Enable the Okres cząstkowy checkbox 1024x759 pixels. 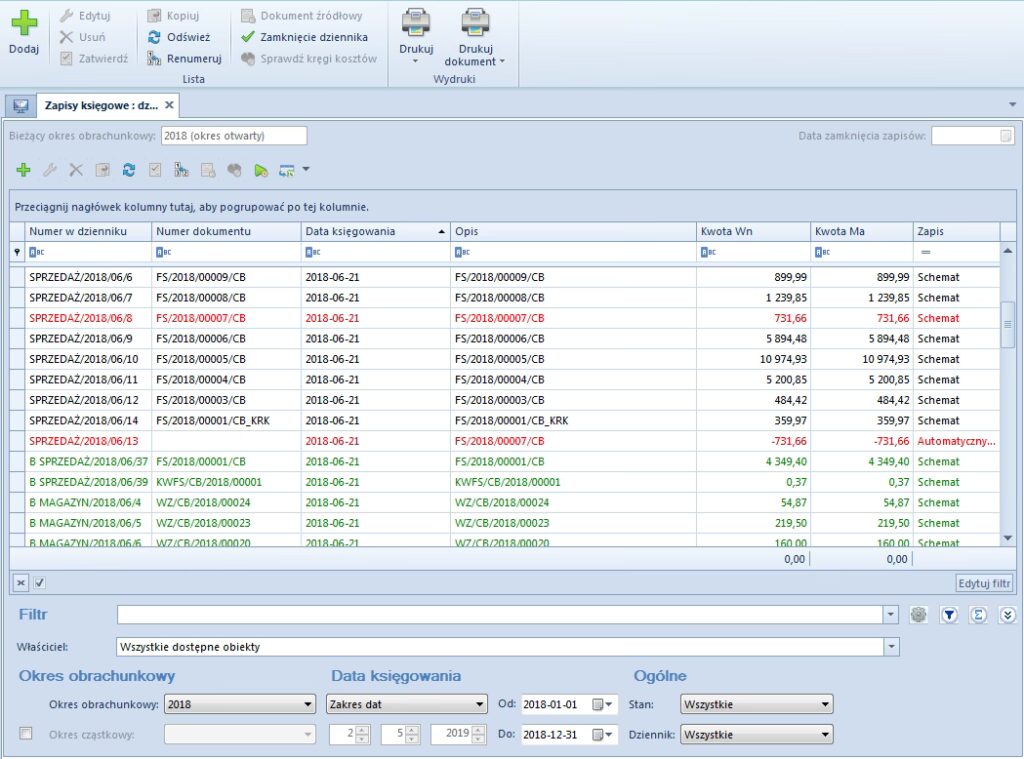26,734
